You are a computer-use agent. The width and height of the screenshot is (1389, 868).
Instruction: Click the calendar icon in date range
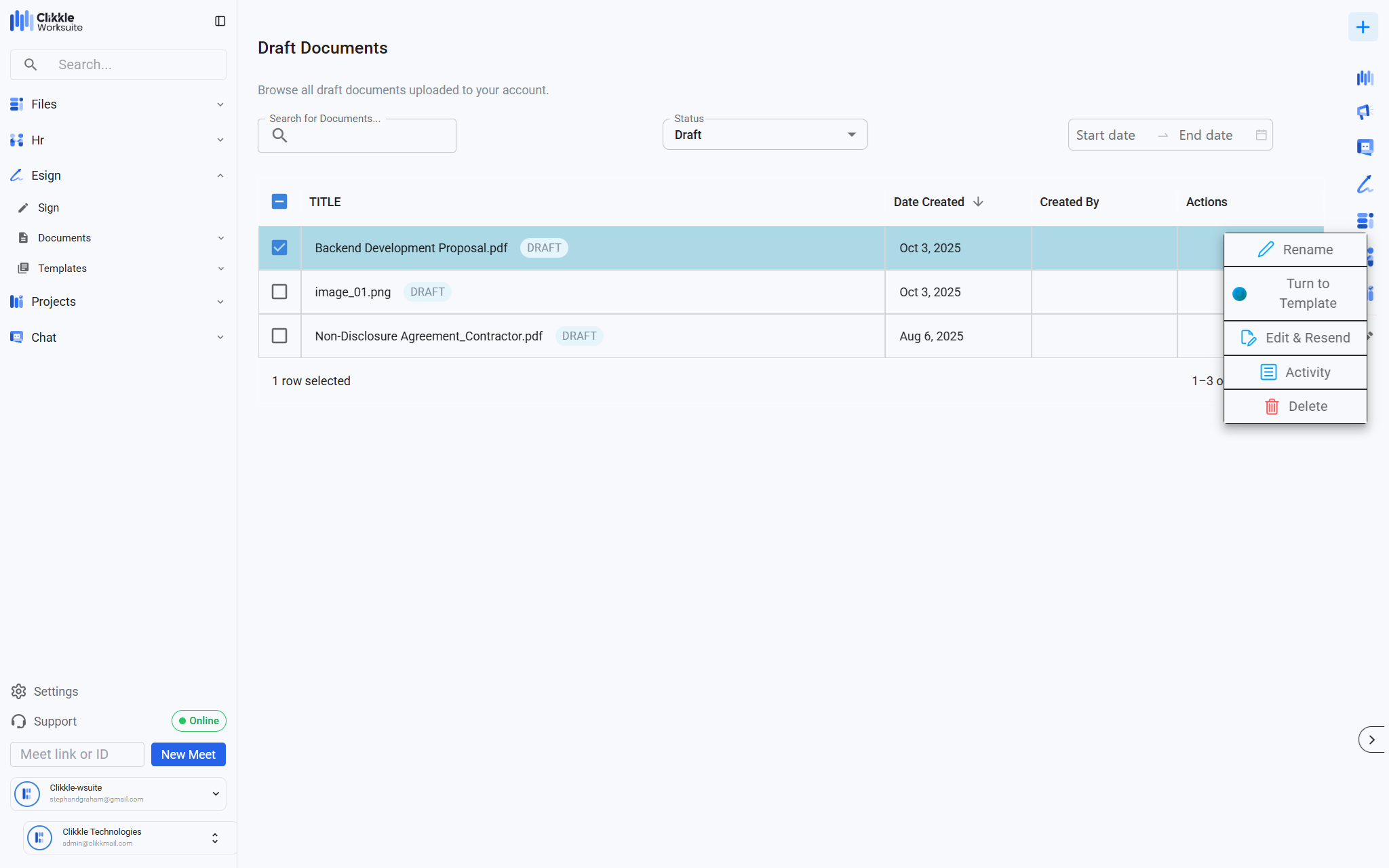pos(1261,135)
